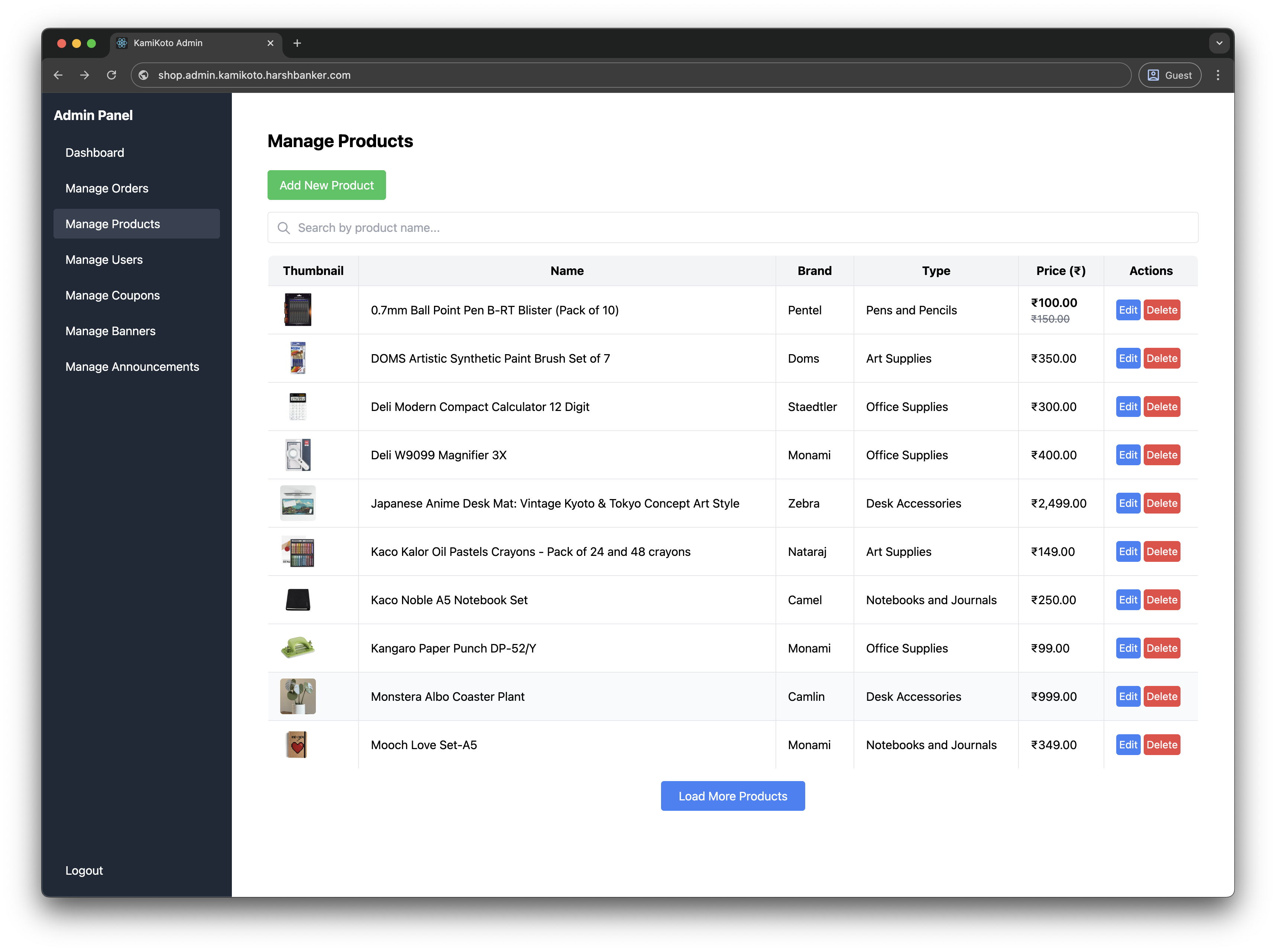This screenshot has width=1276, height=952.
Task: Click the Japanese Anime Desk Mat thumbnail
Action: [x=297, y=503]
